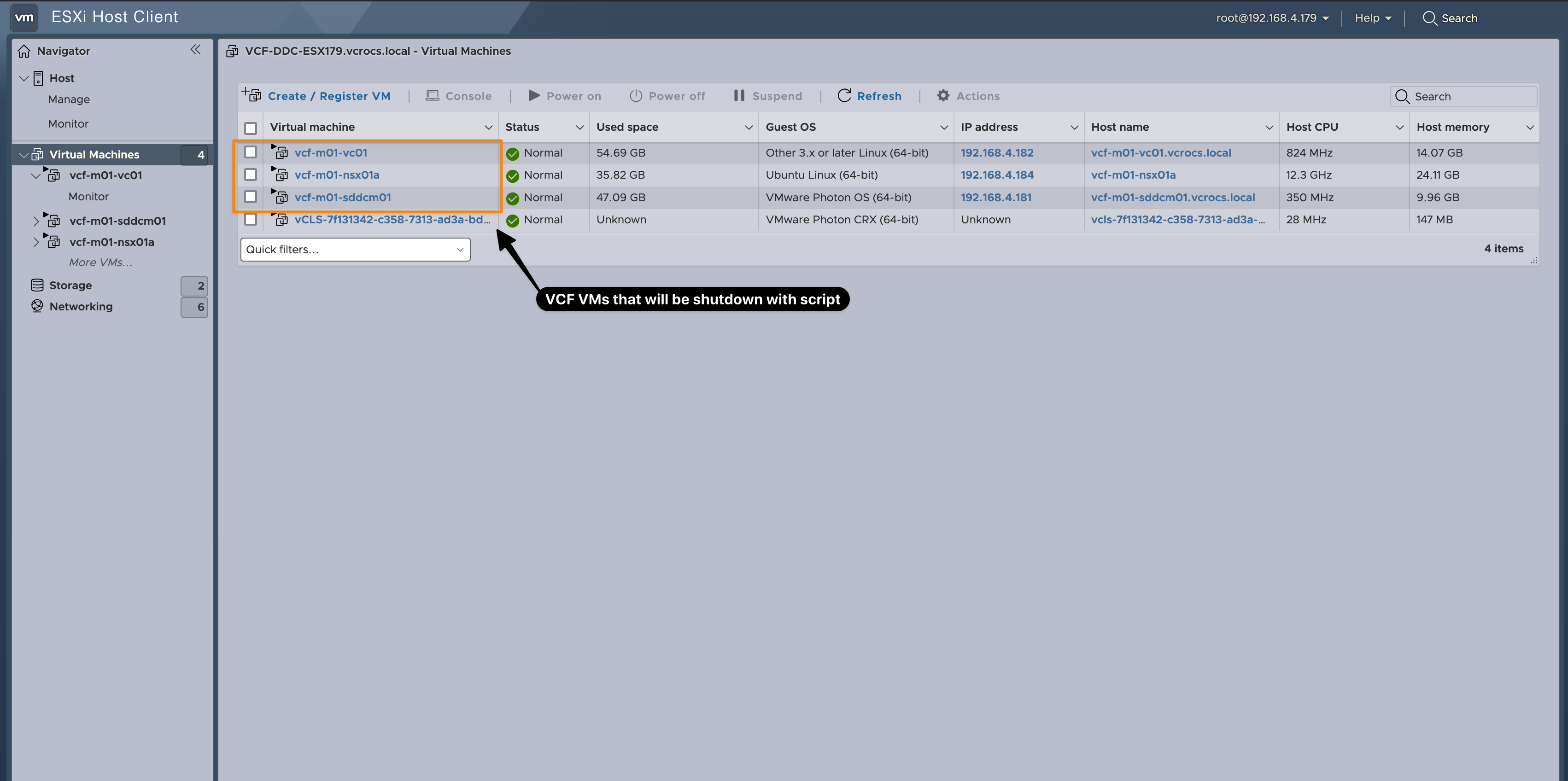Open the Help menu

click(1373, 18)
